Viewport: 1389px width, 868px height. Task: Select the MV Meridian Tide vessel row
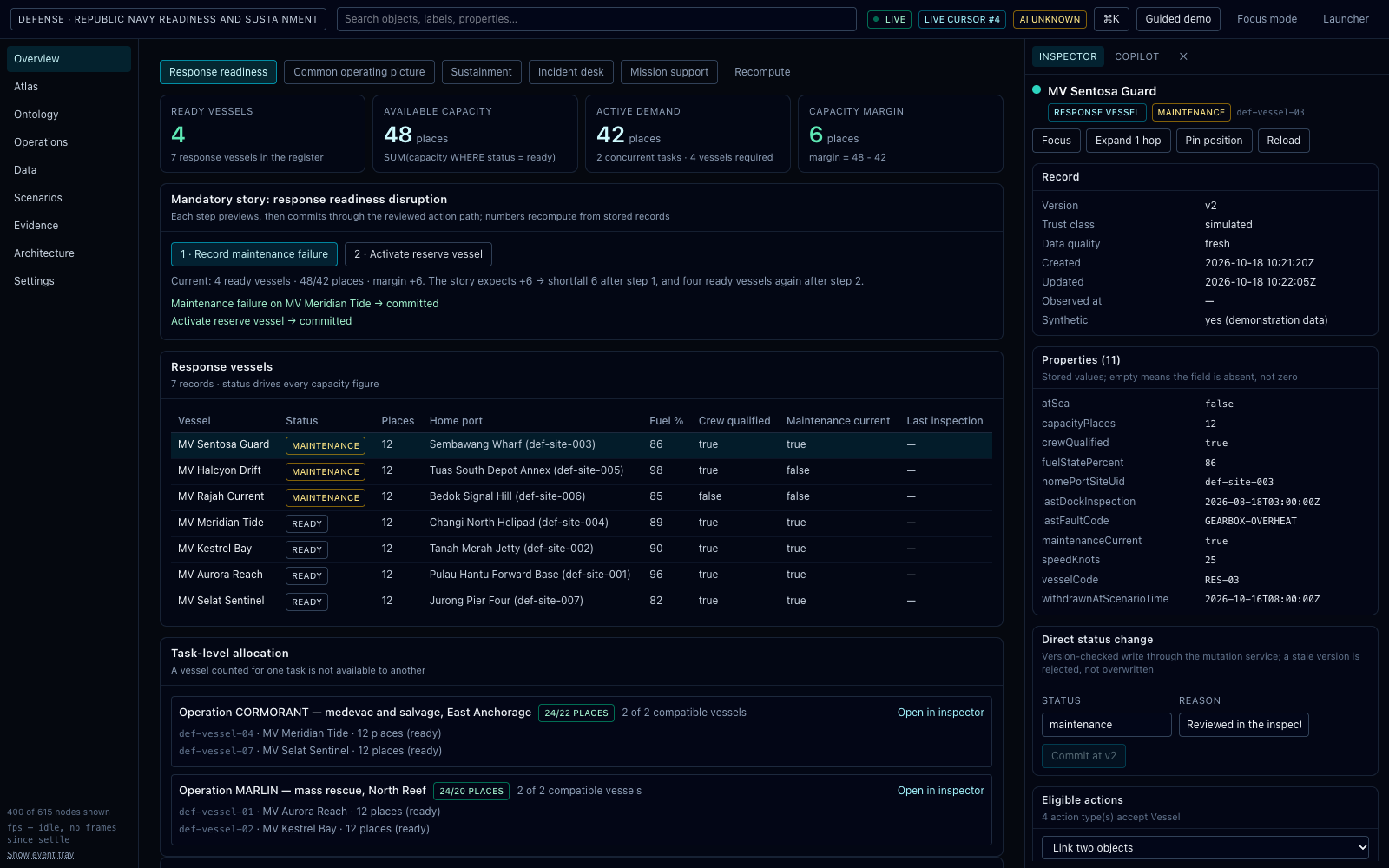click(582, 523)
